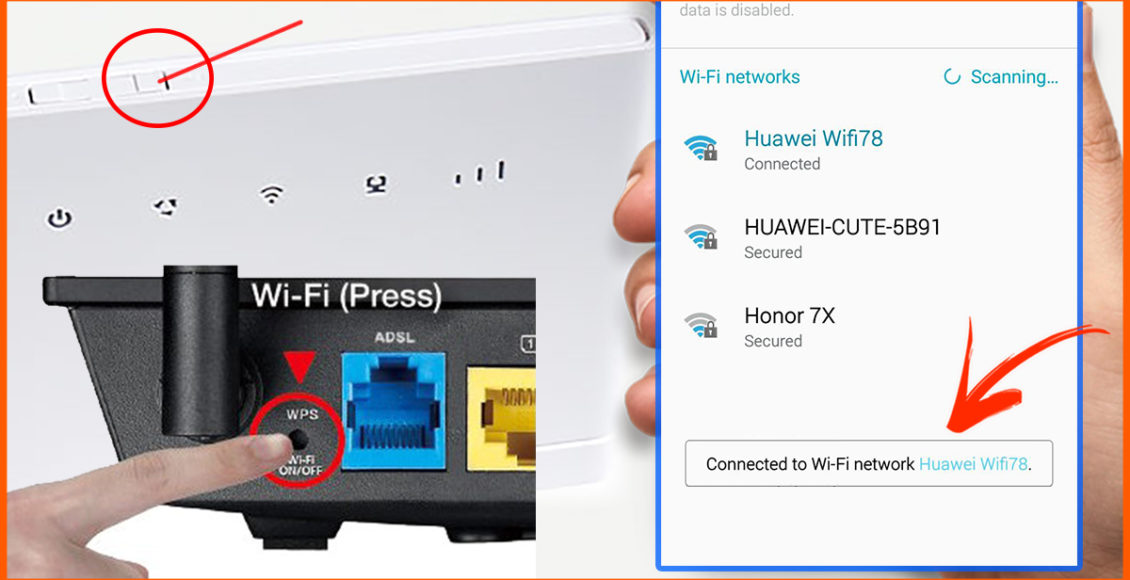Click the Scanning spinner icon
Viewport: 1130px width, 580px height.
pyautogui.click(x=952, y=76)
